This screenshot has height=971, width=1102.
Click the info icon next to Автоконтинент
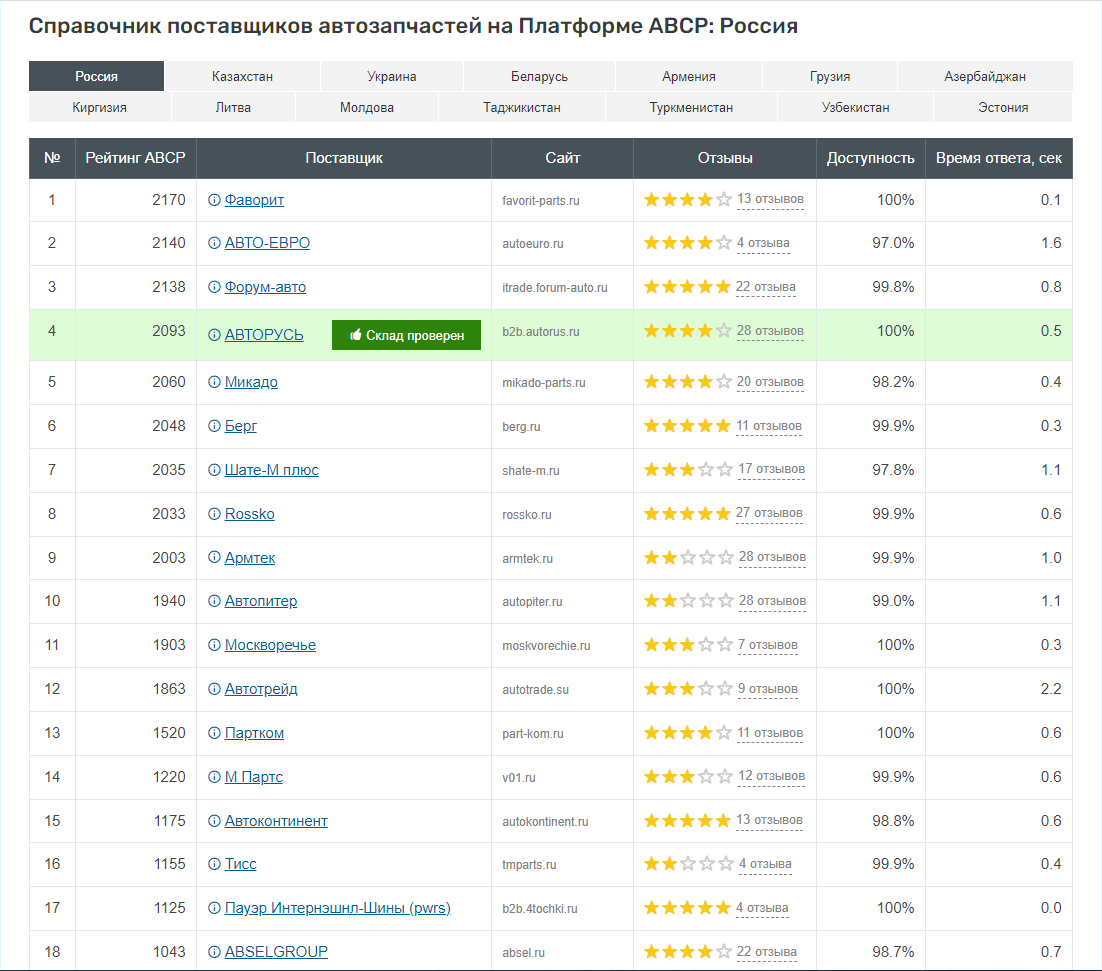click(x=214, y=821)
